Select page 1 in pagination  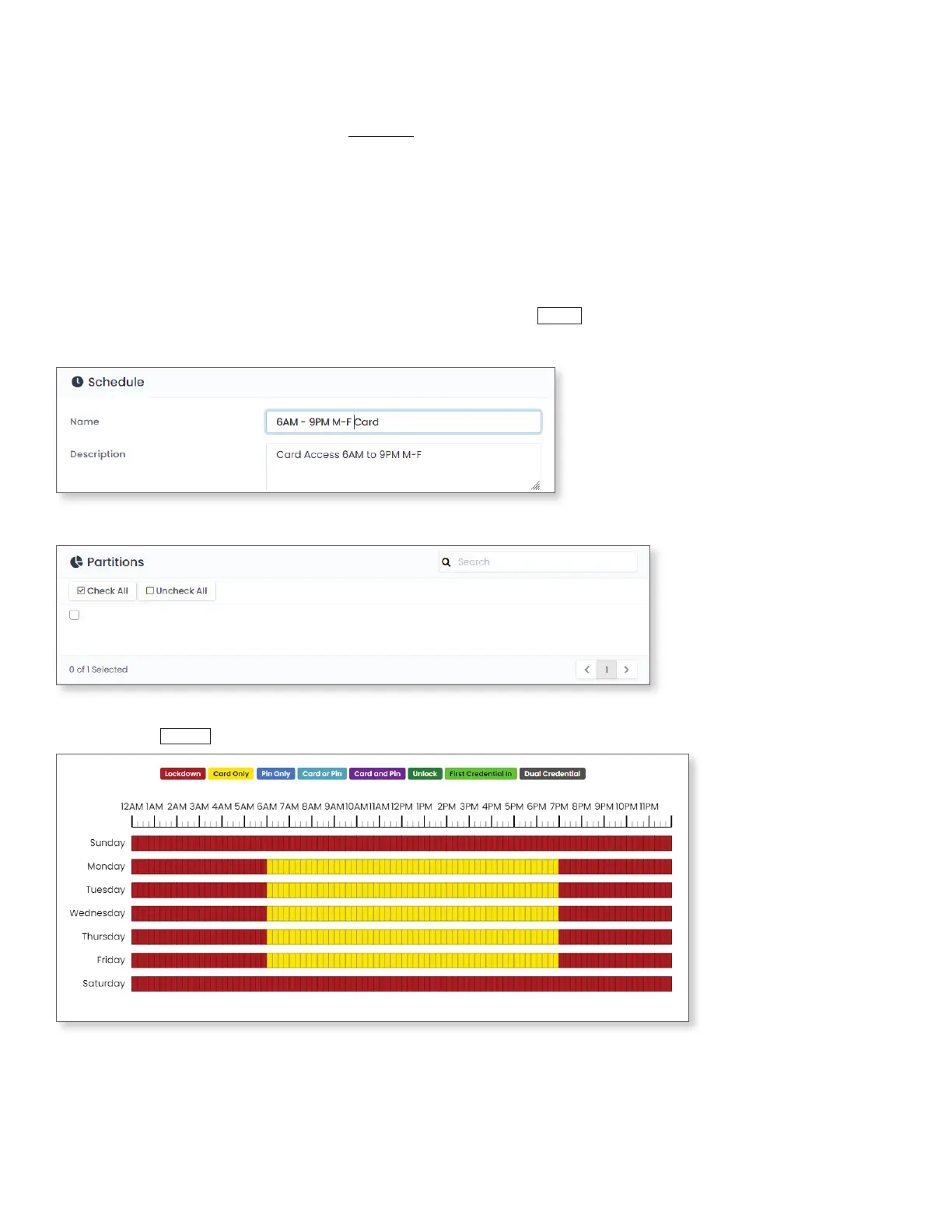pyautogui.click(x=607, y=670)
